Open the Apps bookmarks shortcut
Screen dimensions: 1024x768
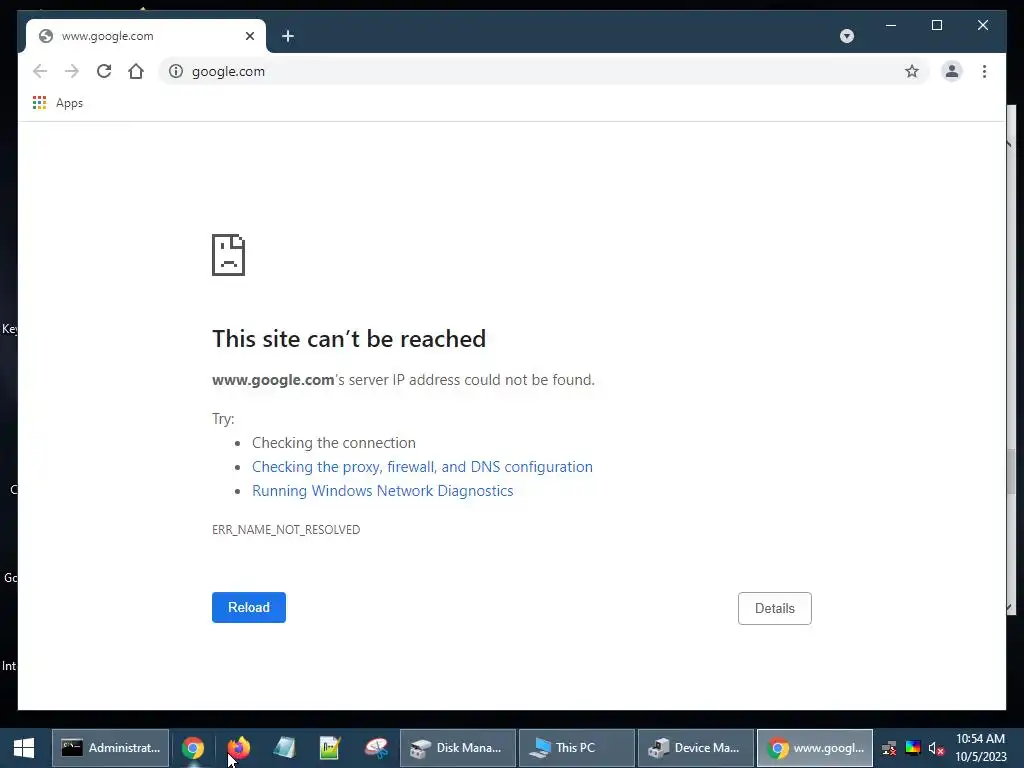pyautogui.click(x=58, y=103)
